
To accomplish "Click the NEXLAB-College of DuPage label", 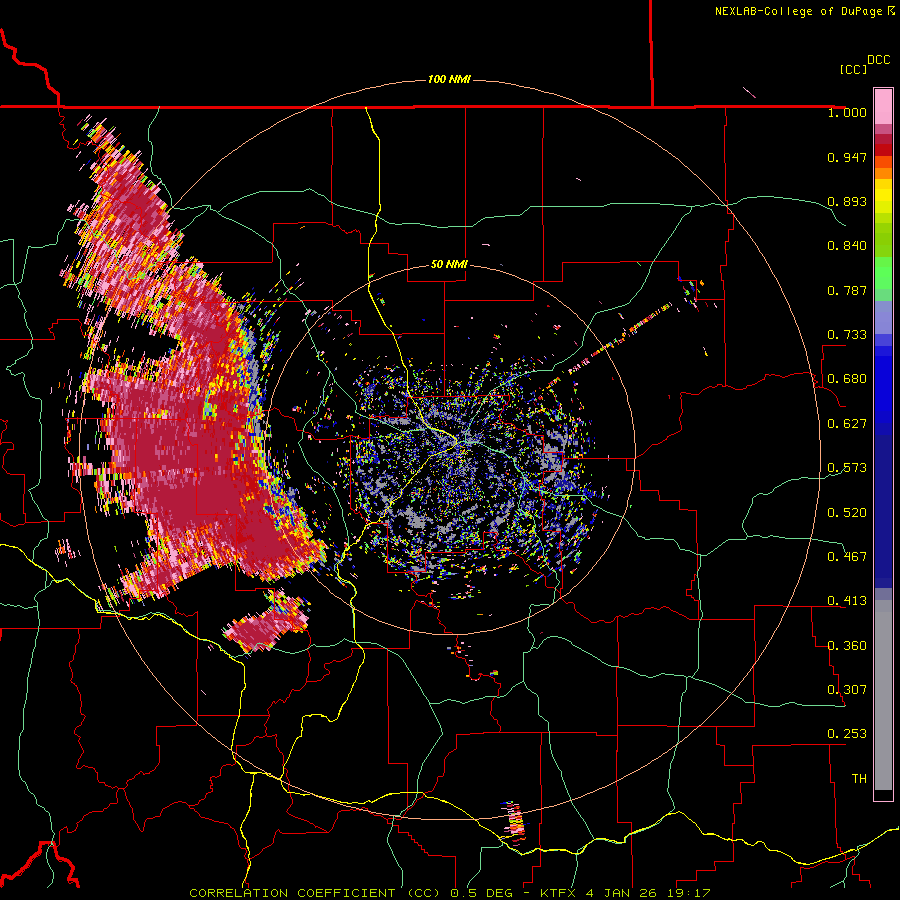I will point(804,11).
